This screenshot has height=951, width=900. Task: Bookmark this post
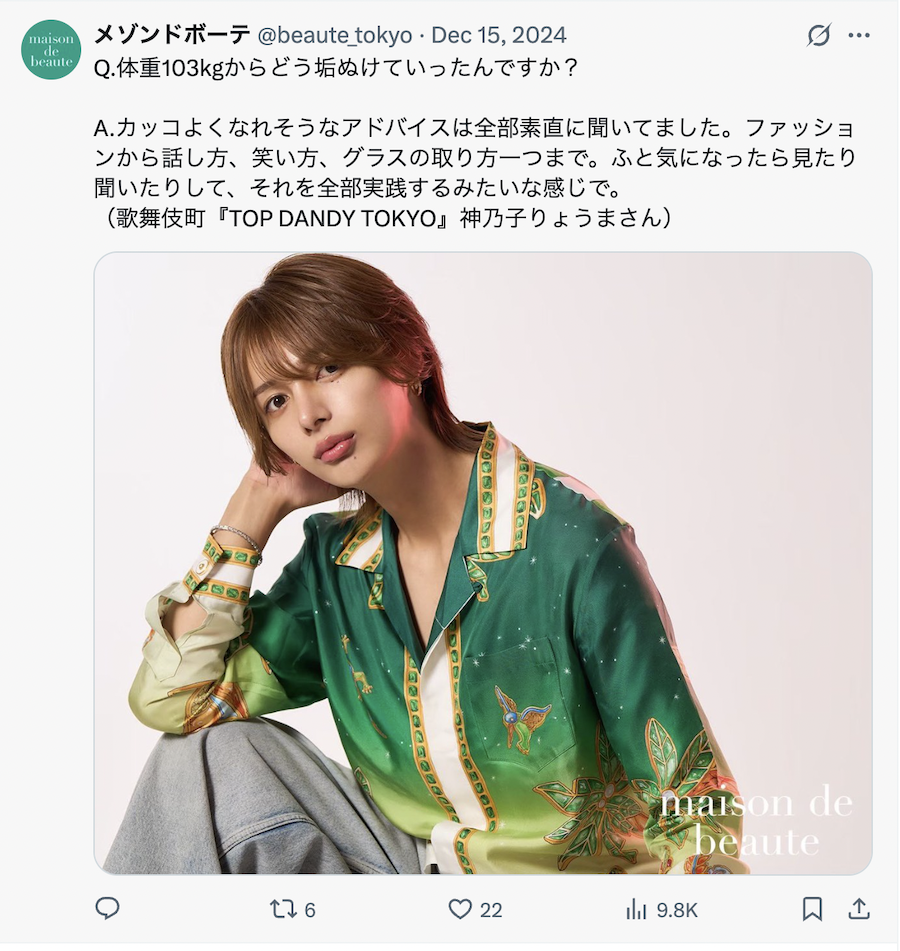pyautogui.click(x=813, y=909)
